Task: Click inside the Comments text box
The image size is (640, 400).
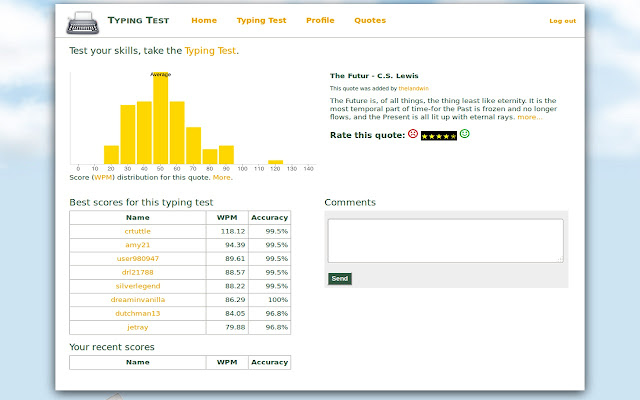Action: pos(445,241)
